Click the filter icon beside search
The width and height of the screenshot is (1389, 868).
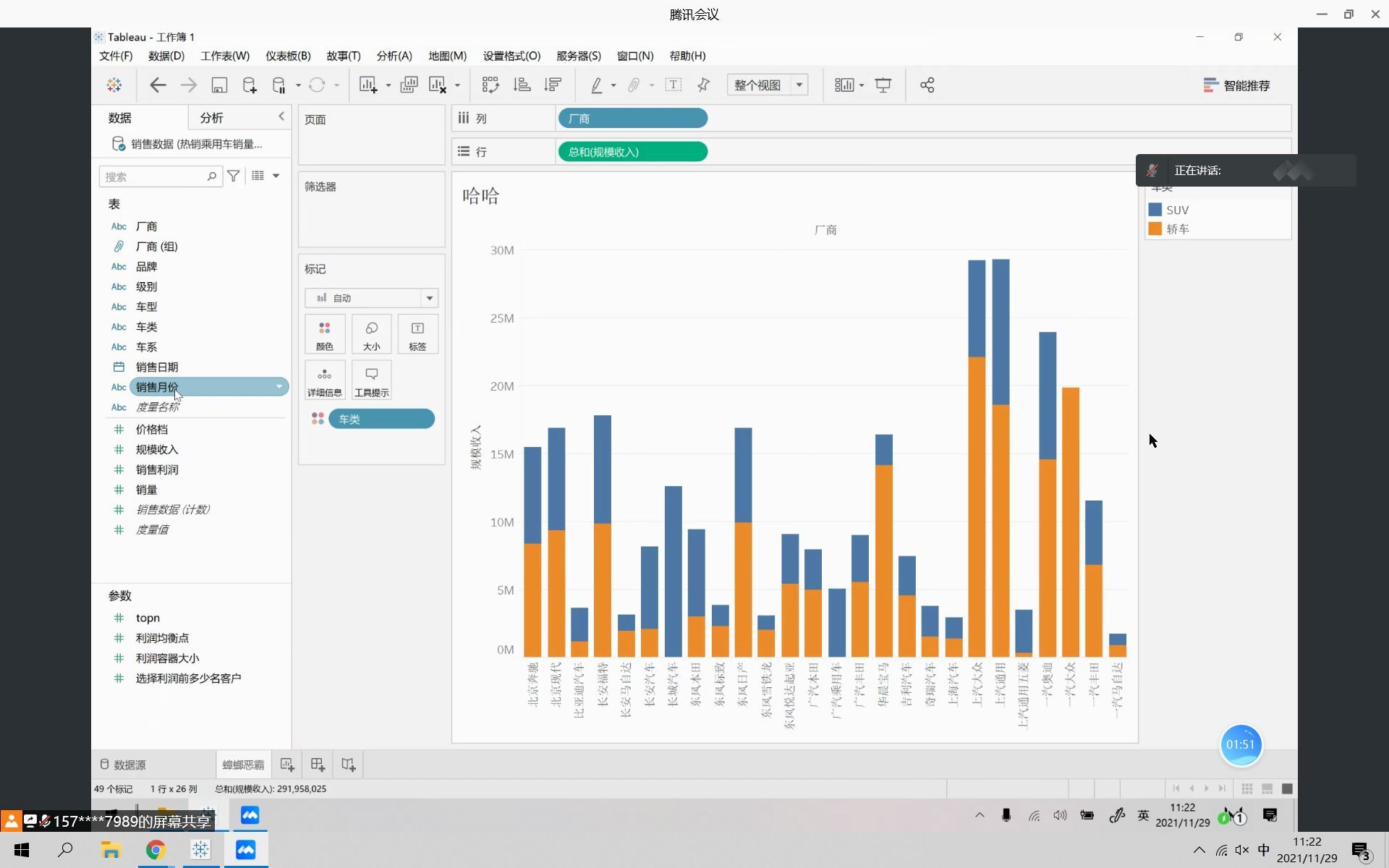pos(234,176)
